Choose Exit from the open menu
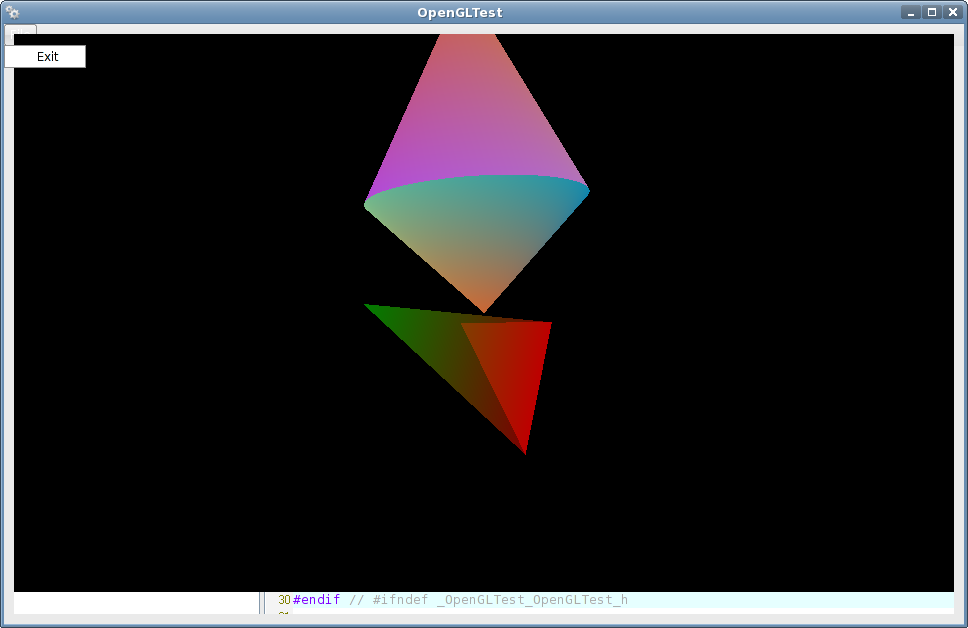Screen dimensions: 968x628 coord(46,57)
